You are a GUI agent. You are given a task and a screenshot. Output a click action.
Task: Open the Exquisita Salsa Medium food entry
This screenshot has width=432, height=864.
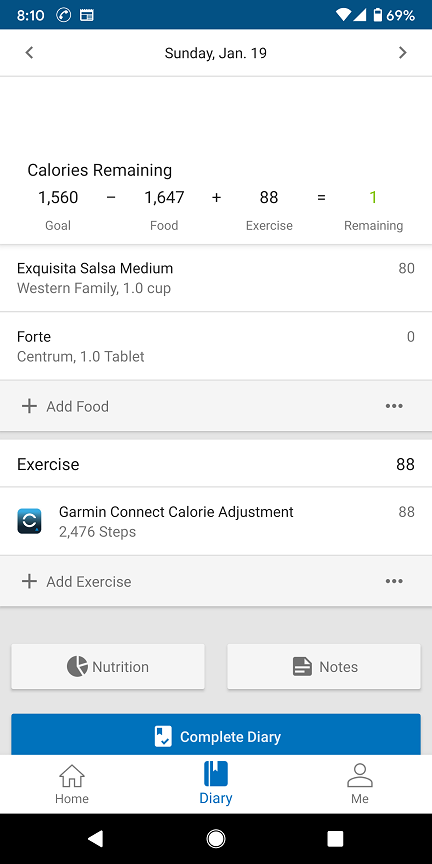pyautogui.click(x=216, y=278)
